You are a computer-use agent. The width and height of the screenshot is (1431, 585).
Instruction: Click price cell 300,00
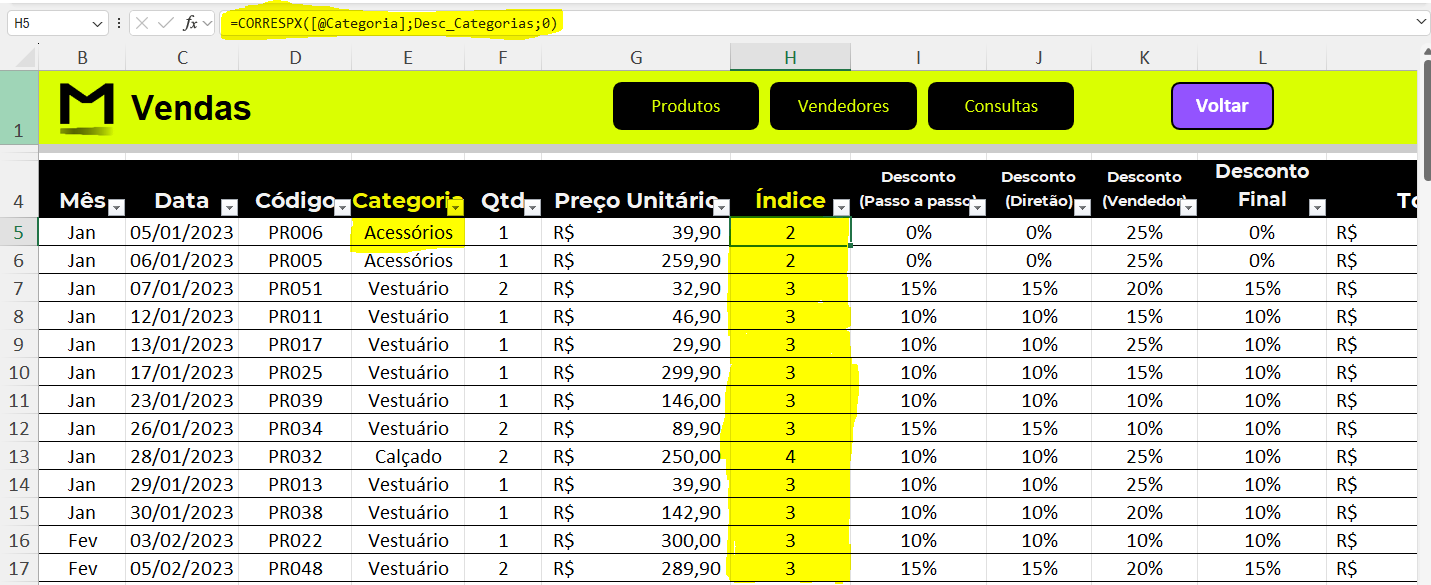point(636,540)
